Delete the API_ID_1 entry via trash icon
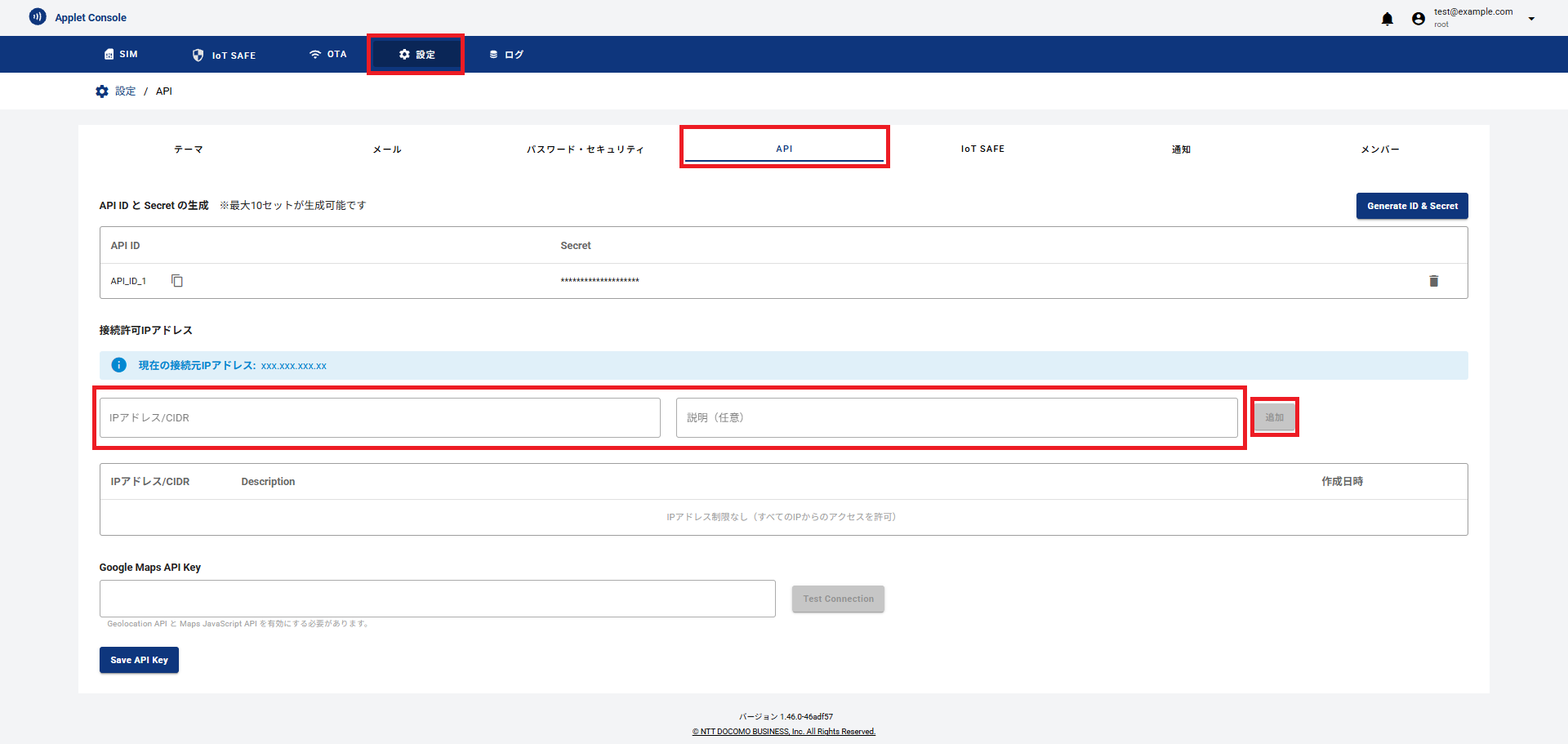The width and height of the screenshot is (1568, 744). tap(1433, 281)
